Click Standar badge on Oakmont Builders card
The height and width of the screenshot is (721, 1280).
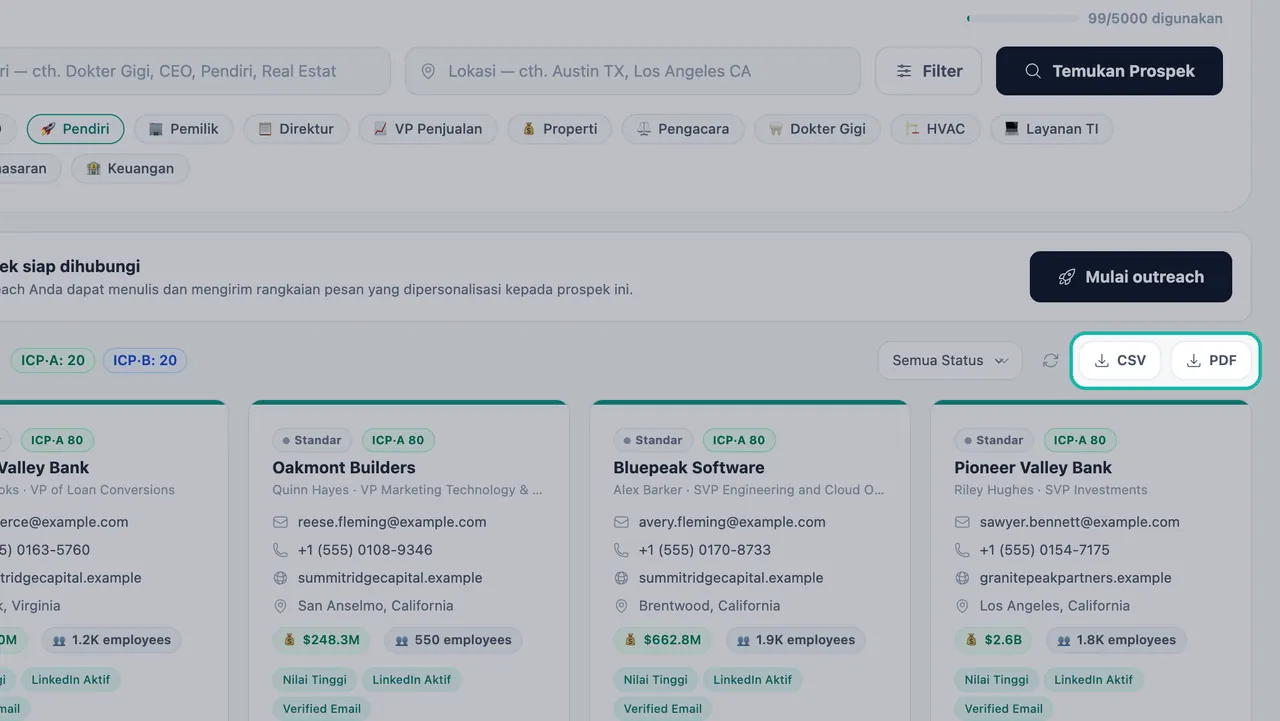pyautogui.click(x=312, y=440)
